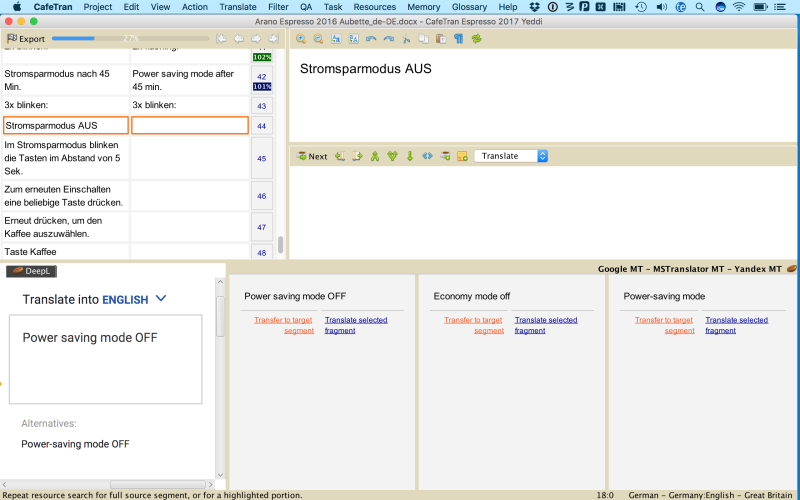Click the replace text 'A' icon
The image size is (800, 500).
[x=353, y=39]
